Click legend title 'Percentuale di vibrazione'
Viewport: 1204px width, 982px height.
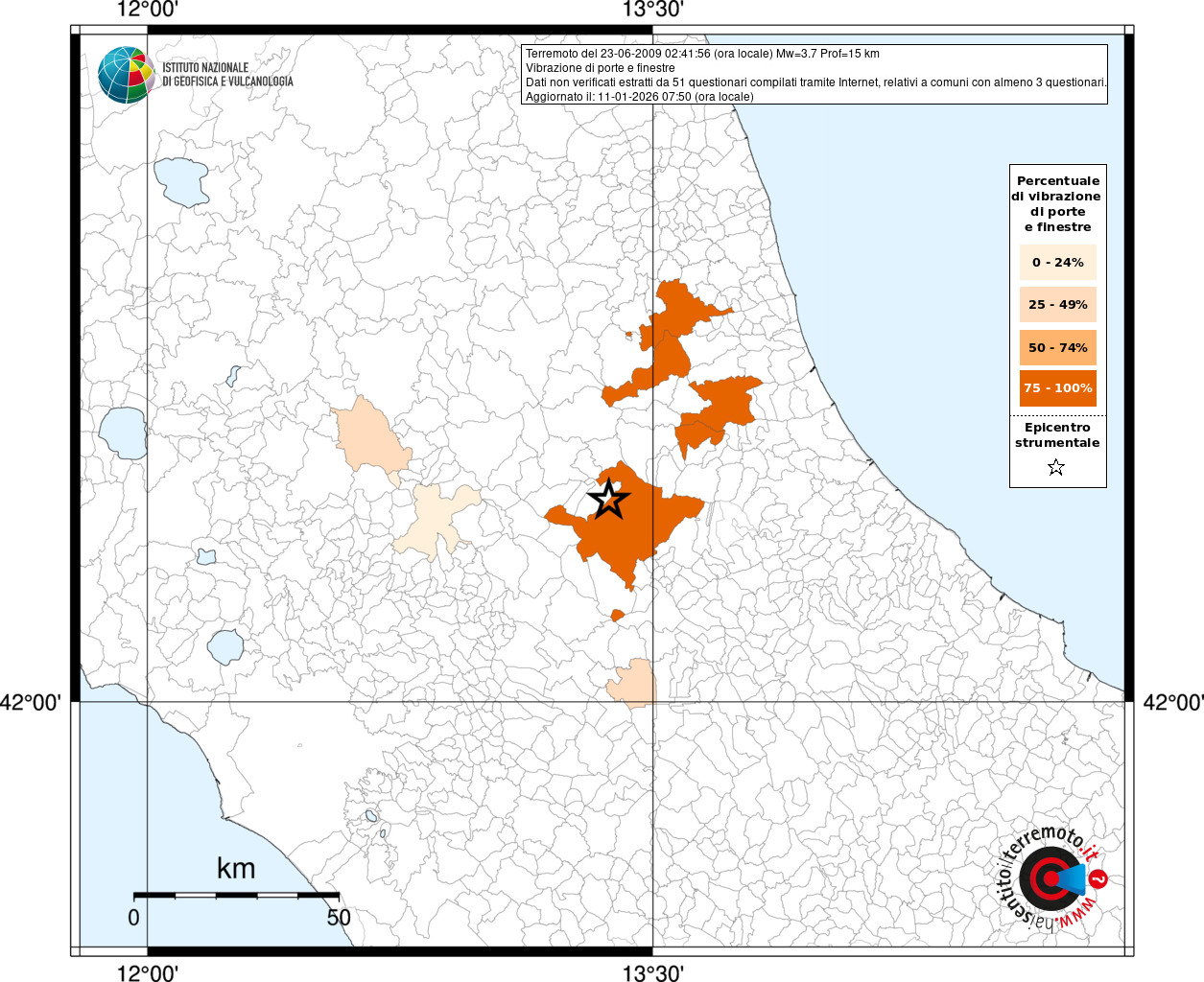1057,203
